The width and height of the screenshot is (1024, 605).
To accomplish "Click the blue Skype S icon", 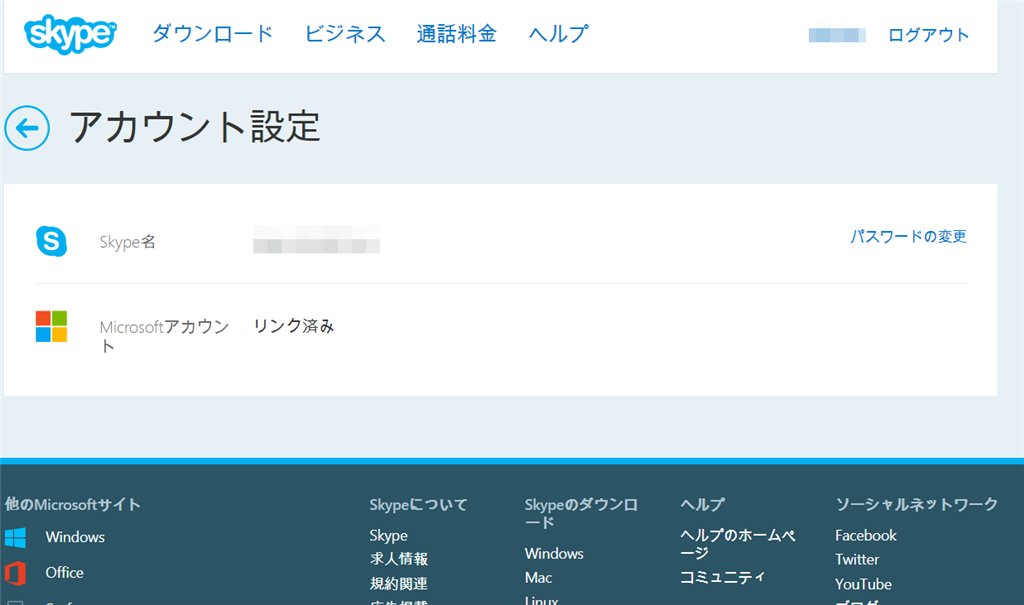I will [x=52, y=241].
